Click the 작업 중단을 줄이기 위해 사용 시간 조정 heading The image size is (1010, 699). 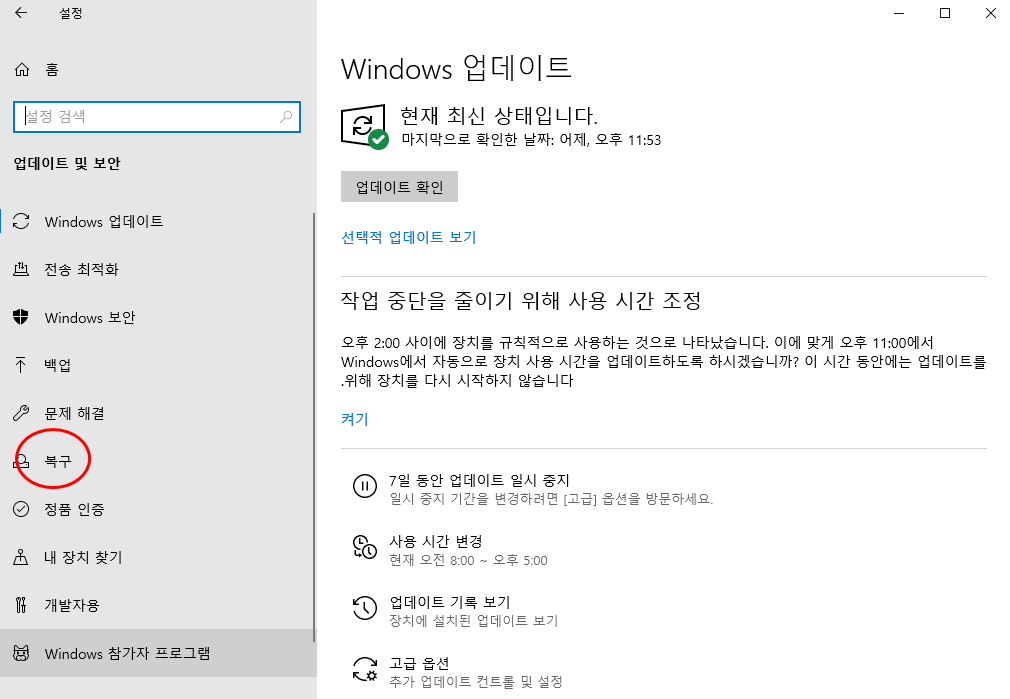520,300
